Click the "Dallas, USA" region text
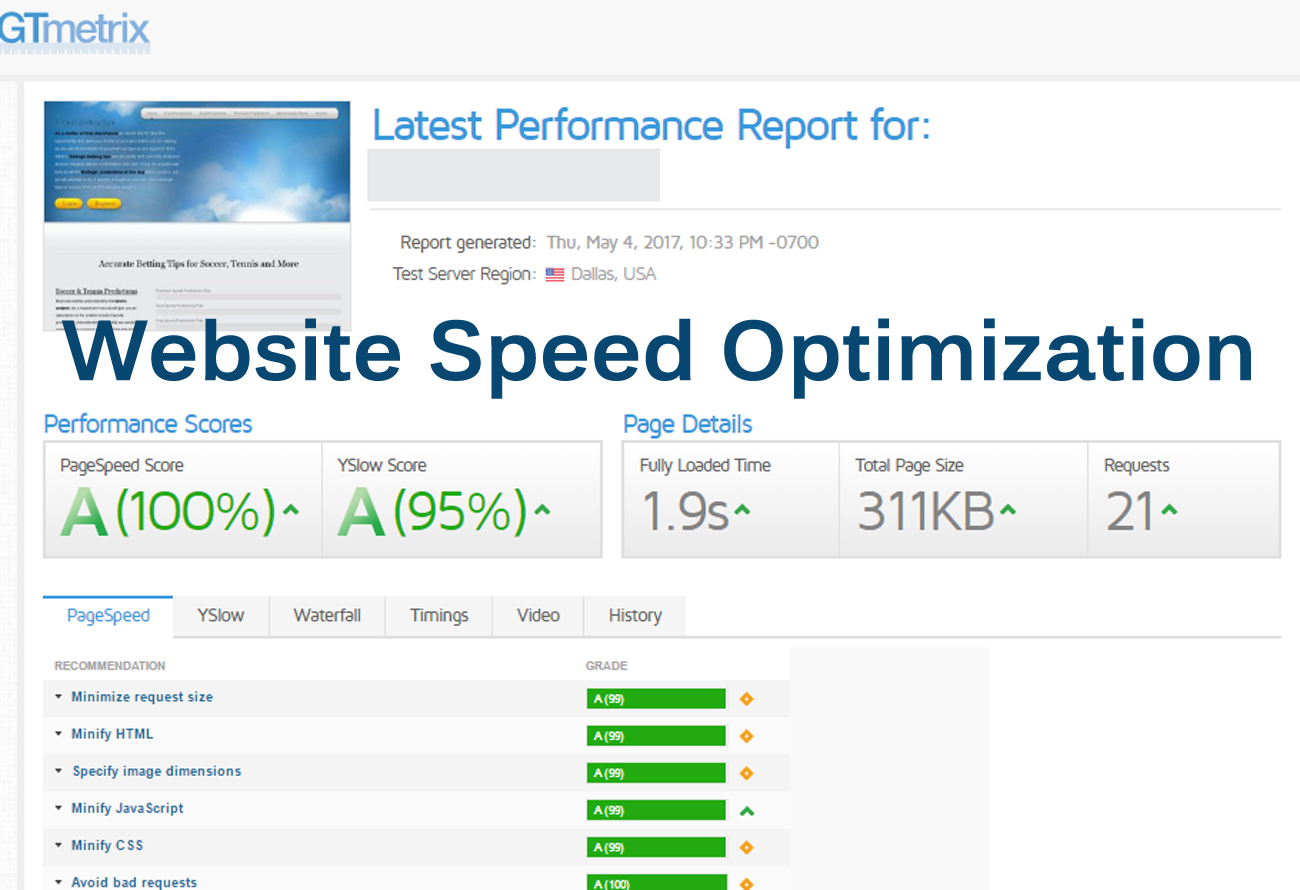The width and height of the screenshot is (1300, 890). point(613,274)
